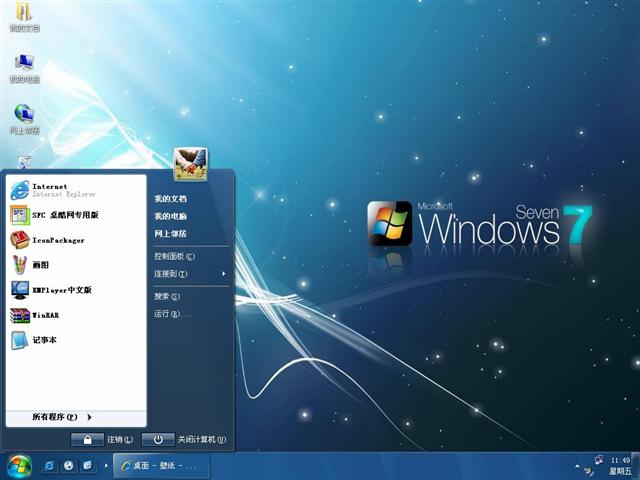Image resolution: width=640 pixels, height=480 pixels.
Task: Open Internet Explorer from the Start menu
Action: pyautogui.click(x=50, y=190)
